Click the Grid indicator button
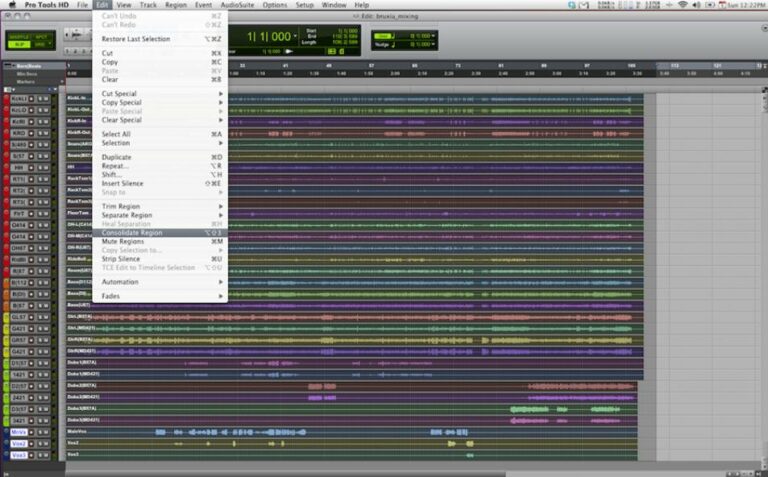The width and height of the screenshot is (768, 477). point(383,36)
